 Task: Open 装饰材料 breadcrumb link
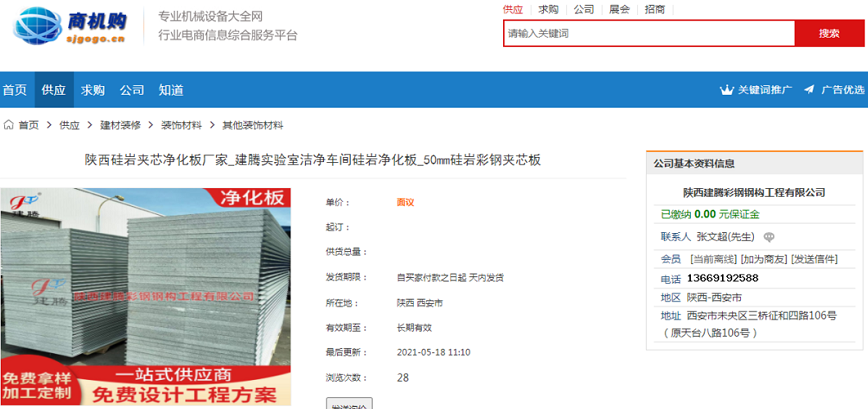pyautogui.click(x=181, y=125)
